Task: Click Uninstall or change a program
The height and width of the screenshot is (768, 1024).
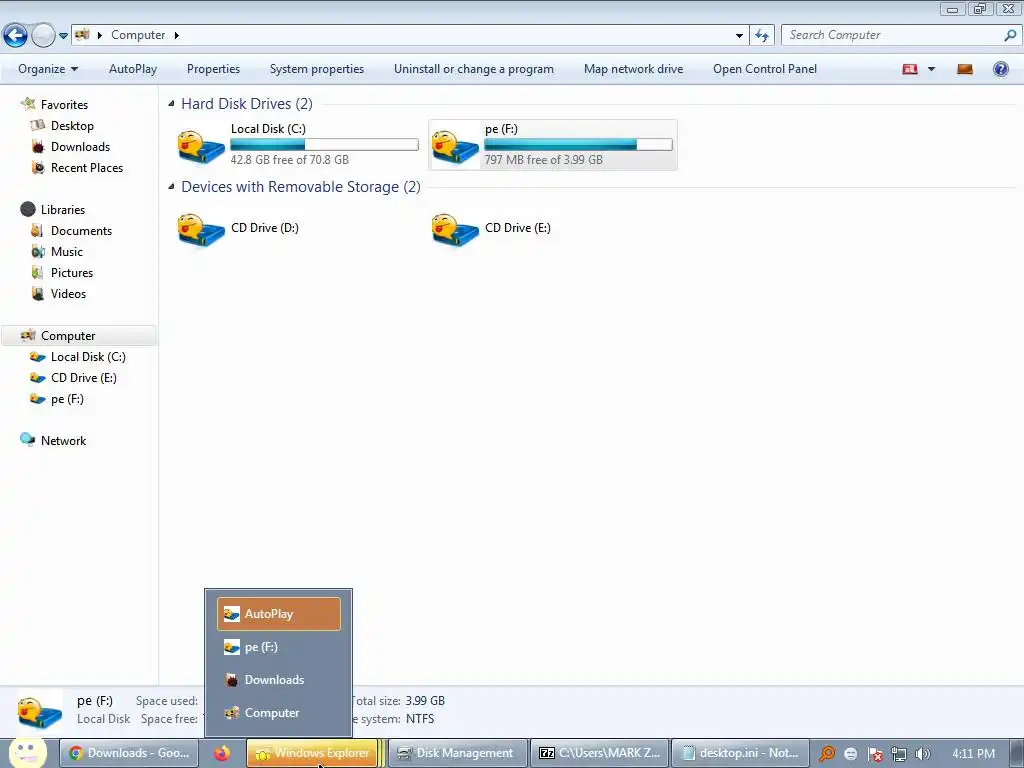Action: [473, 69]
